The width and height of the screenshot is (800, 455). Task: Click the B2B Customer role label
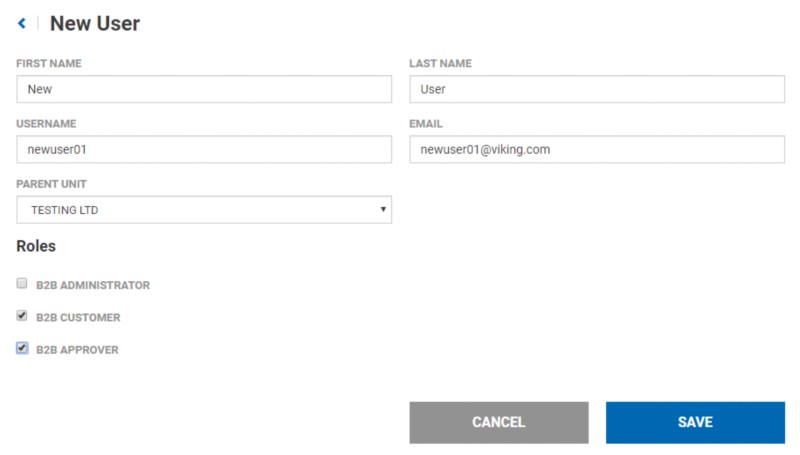[x=77, y=318]
